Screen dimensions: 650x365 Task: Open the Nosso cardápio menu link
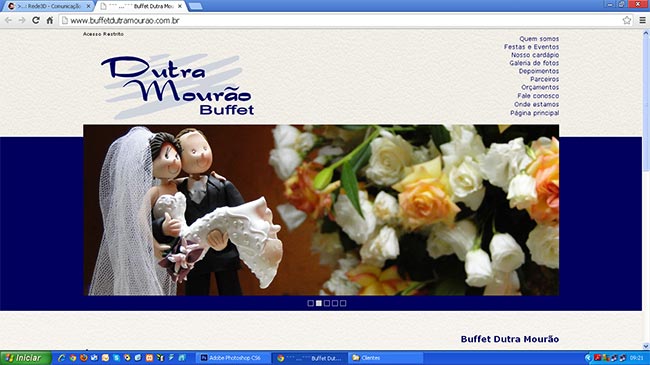coord(535,55)
